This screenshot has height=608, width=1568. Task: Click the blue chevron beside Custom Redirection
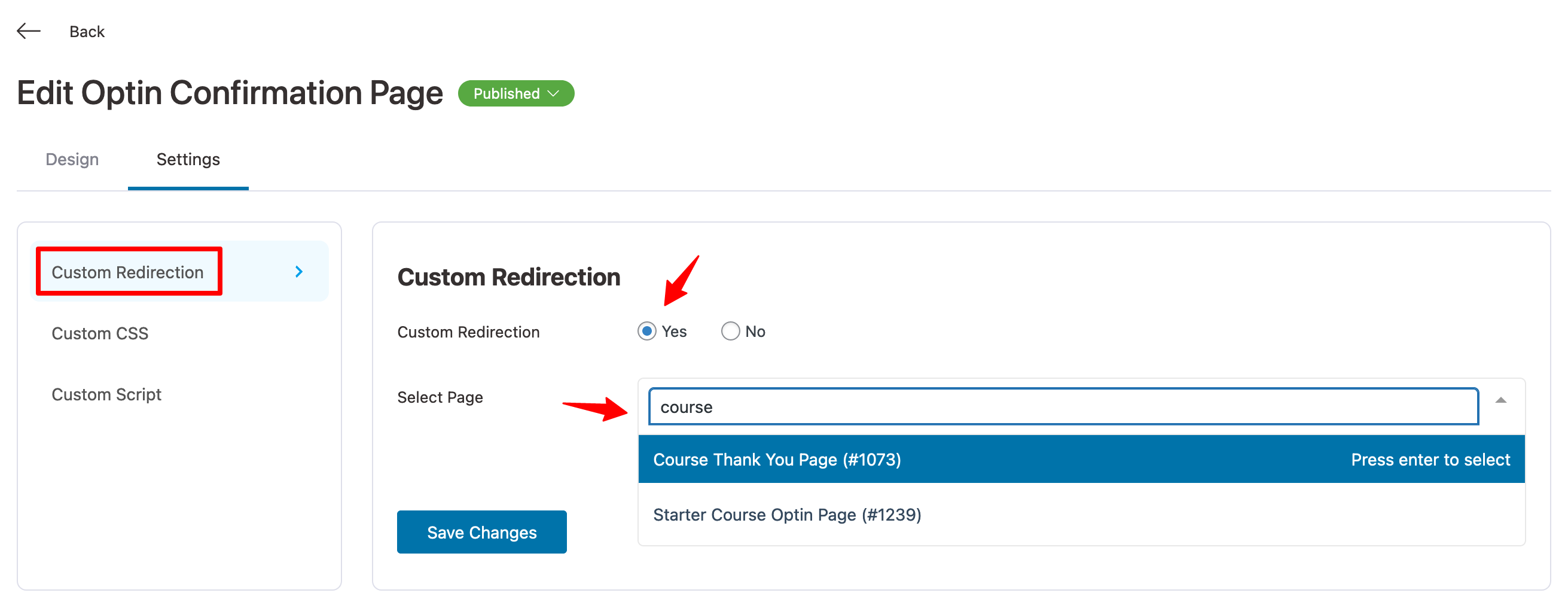299,272
